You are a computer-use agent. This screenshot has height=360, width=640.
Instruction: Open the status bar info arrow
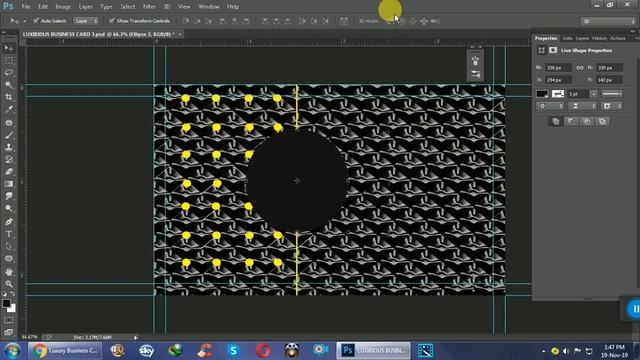tap(136, 338)
